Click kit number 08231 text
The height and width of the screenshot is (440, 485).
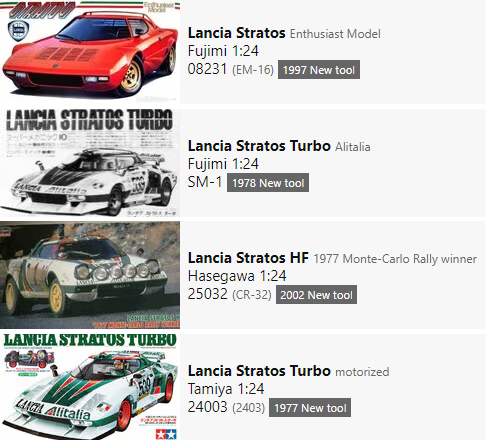pyautogui.click(x=207, y=69)
